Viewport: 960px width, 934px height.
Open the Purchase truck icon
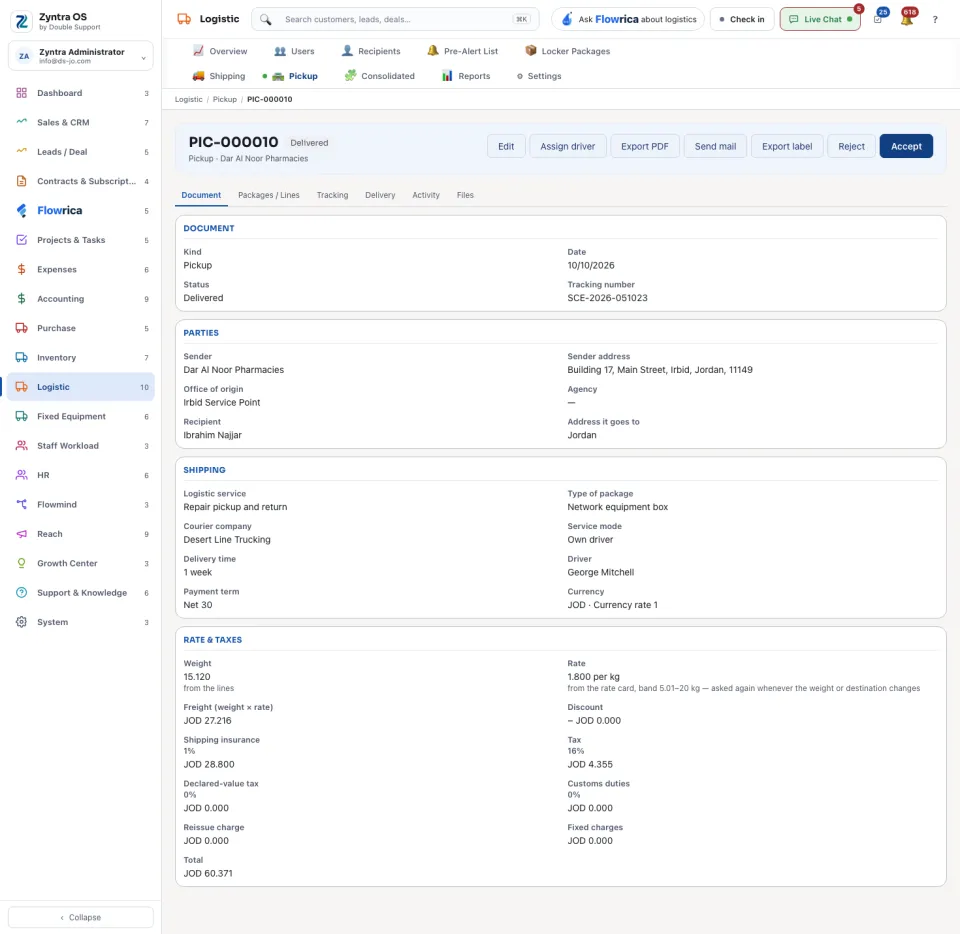point(21,328)
